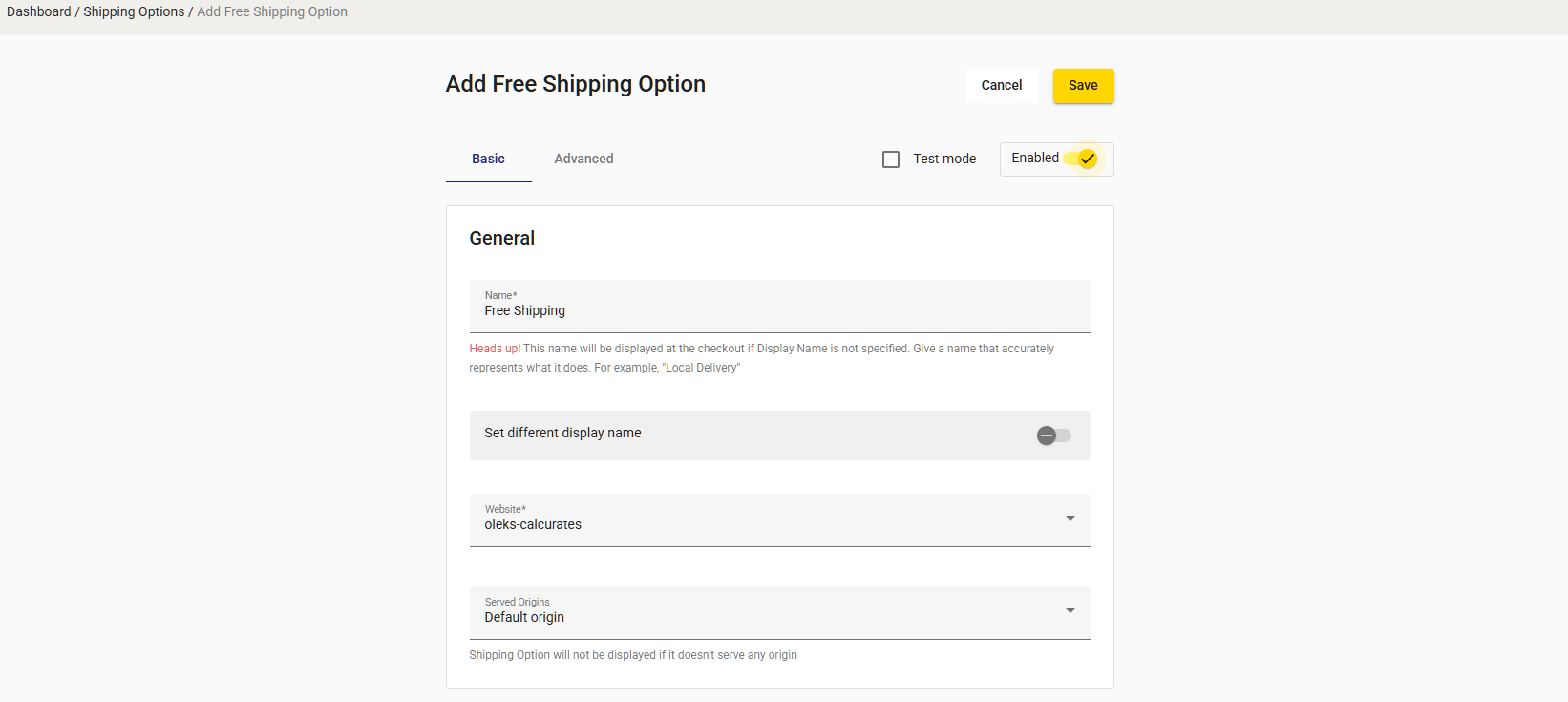1568x702 pixels.
Task: Click the Default origin selection
Action: coord(524,617)
